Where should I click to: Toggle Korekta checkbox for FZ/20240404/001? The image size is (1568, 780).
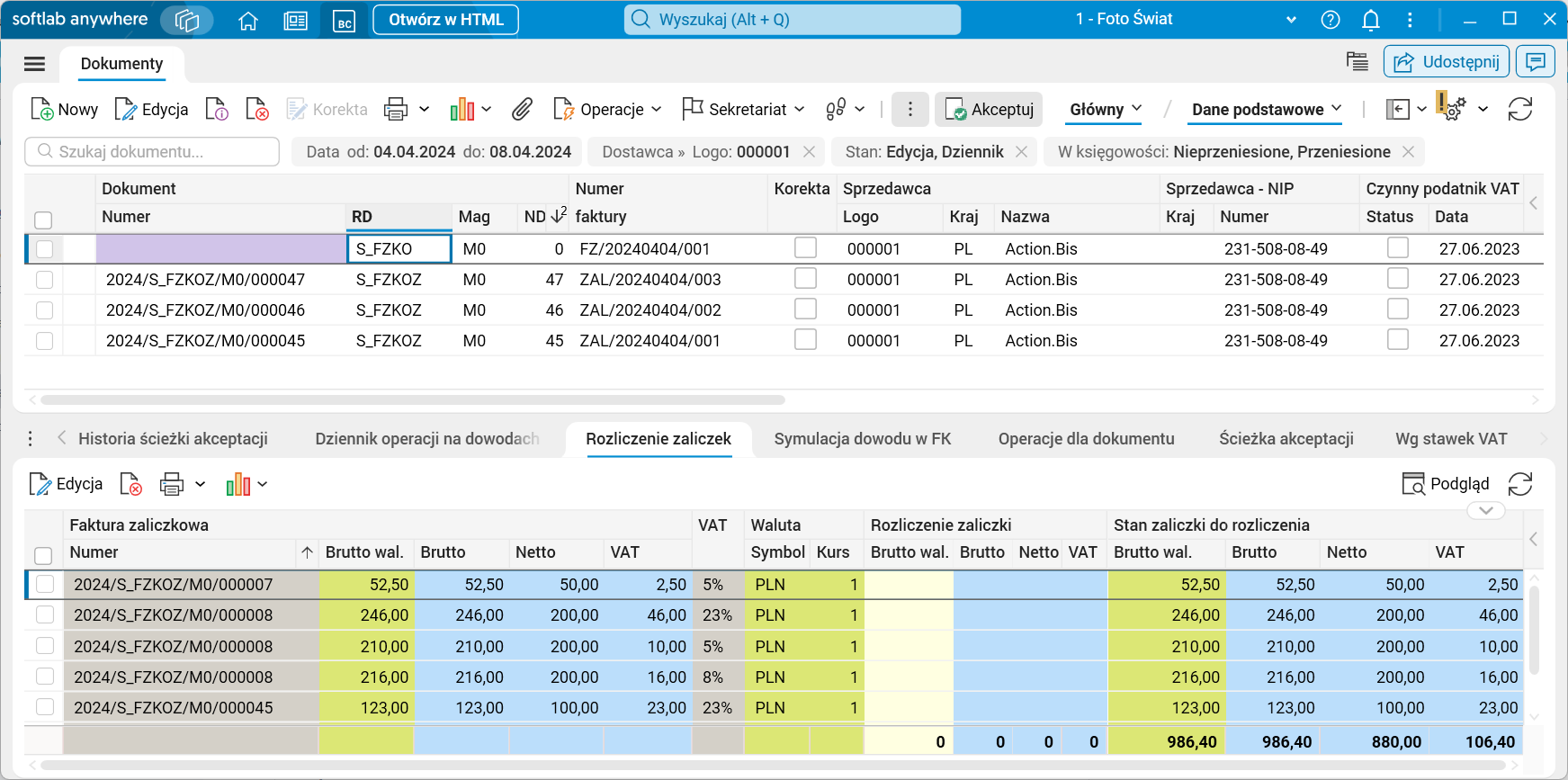805,248
